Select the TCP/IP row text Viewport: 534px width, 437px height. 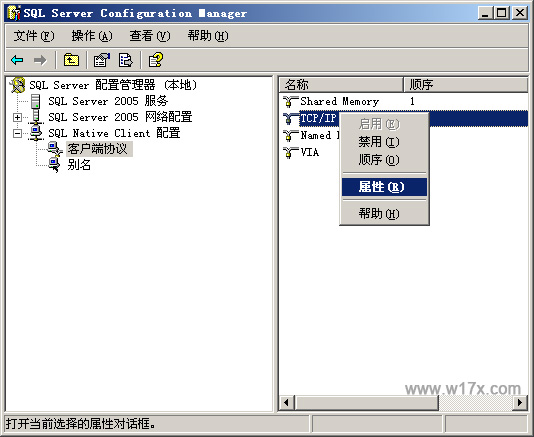(x=318, y=118)
